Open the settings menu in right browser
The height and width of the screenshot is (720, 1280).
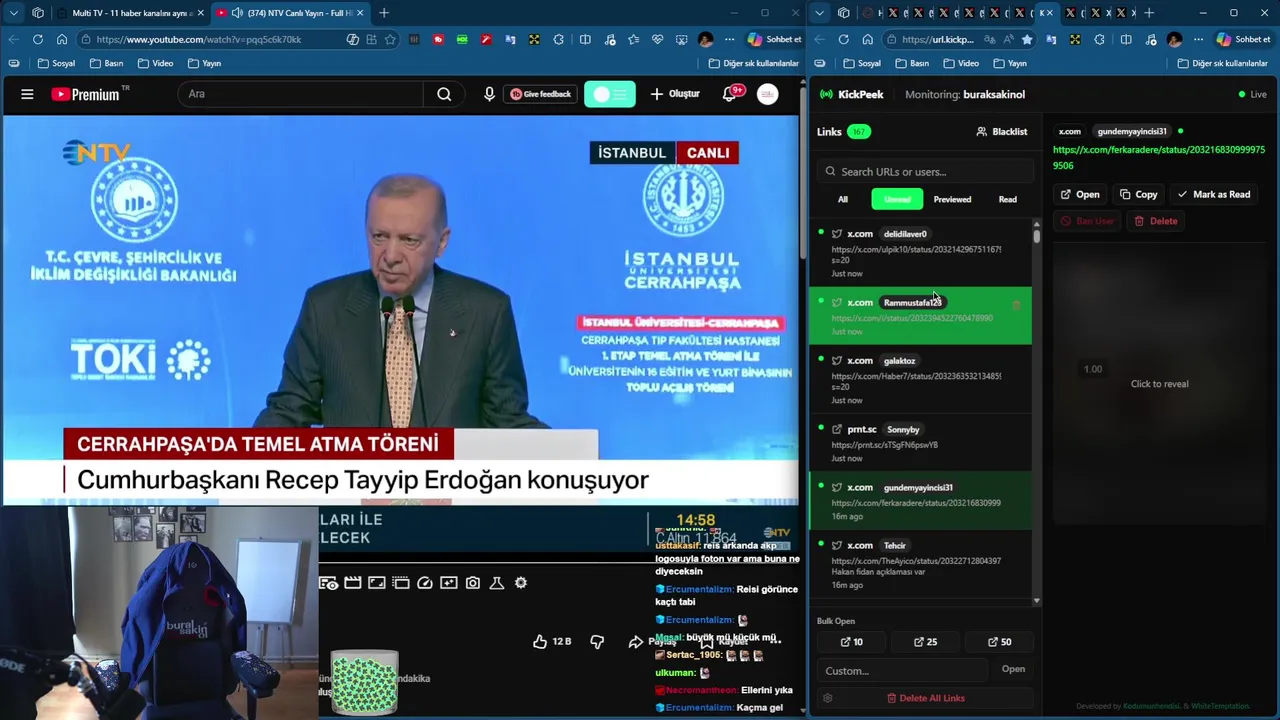(x=1197, y=39)
